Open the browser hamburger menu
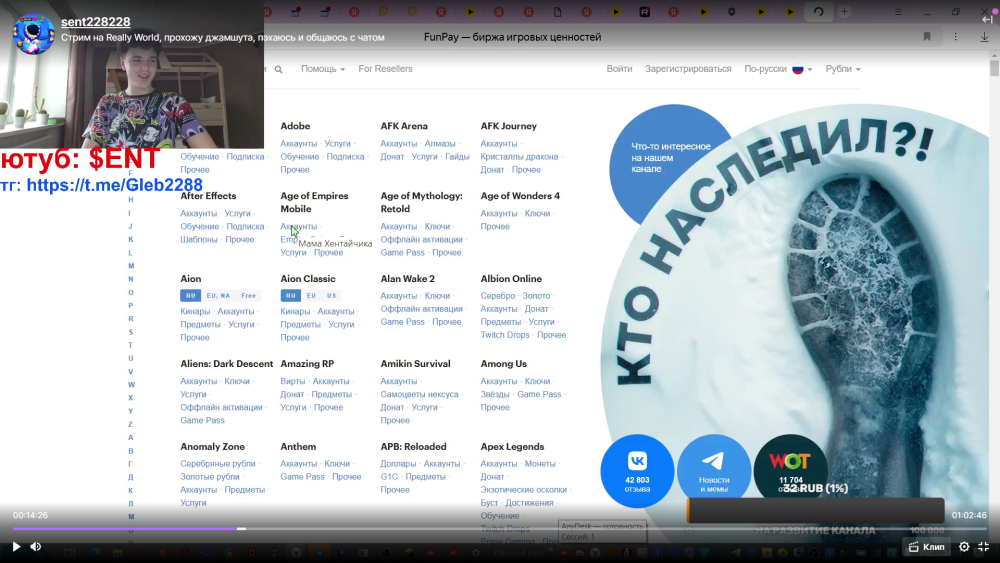 click(x=898, y=11)
